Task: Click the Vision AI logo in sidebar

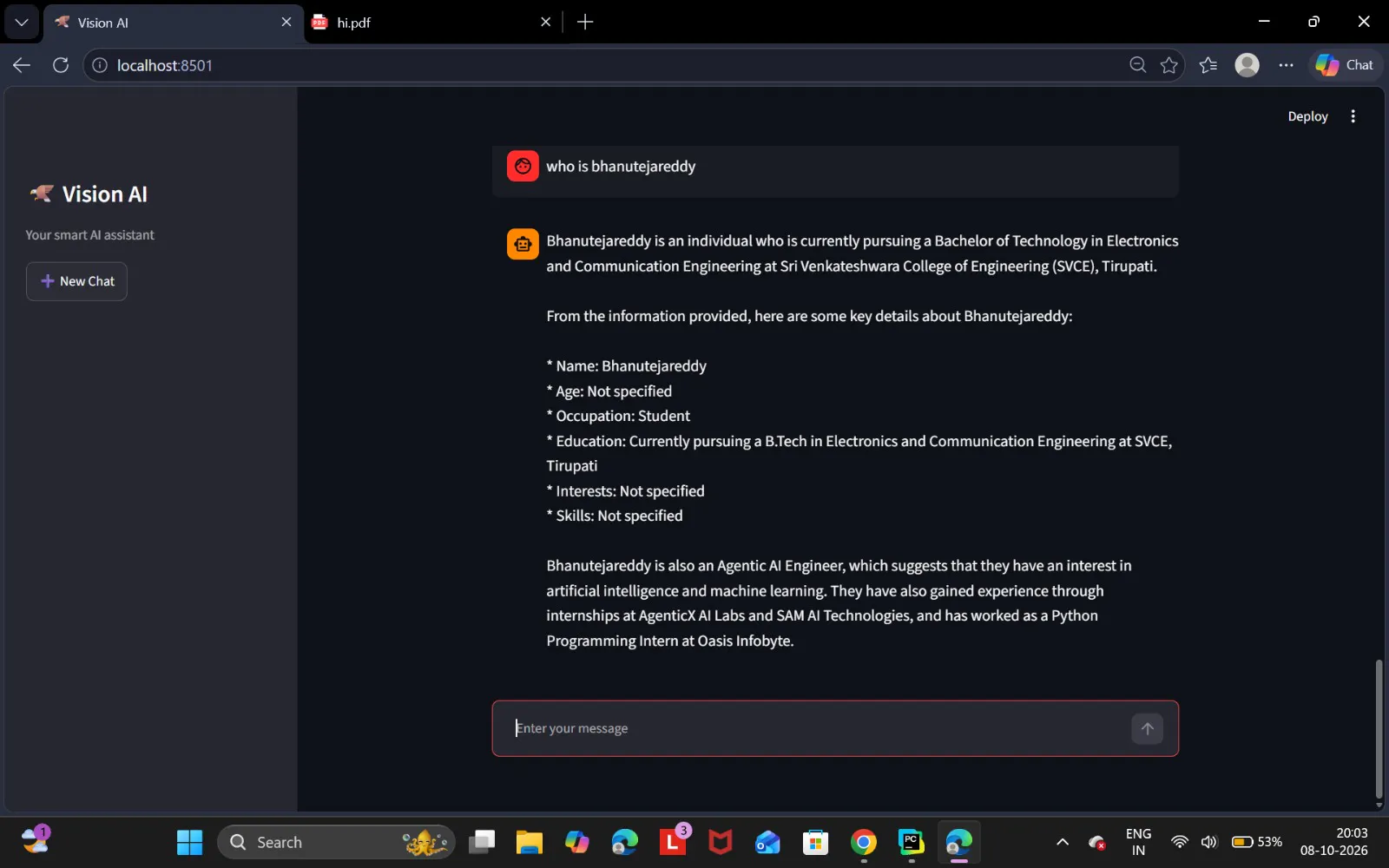Action: pyautogui.click(x=42, y=194)
